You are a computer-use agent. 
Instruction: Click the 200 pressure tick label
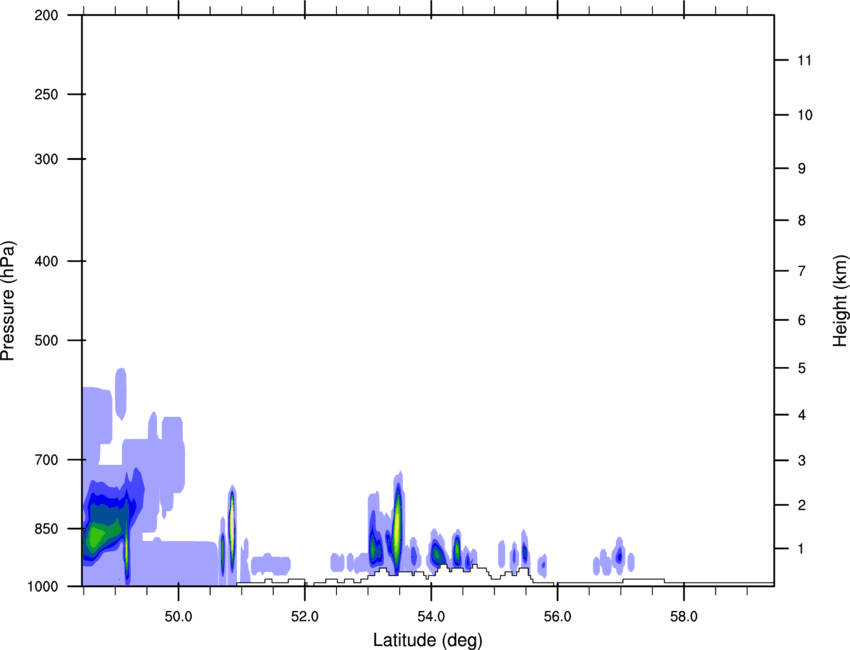coord(46,15)
